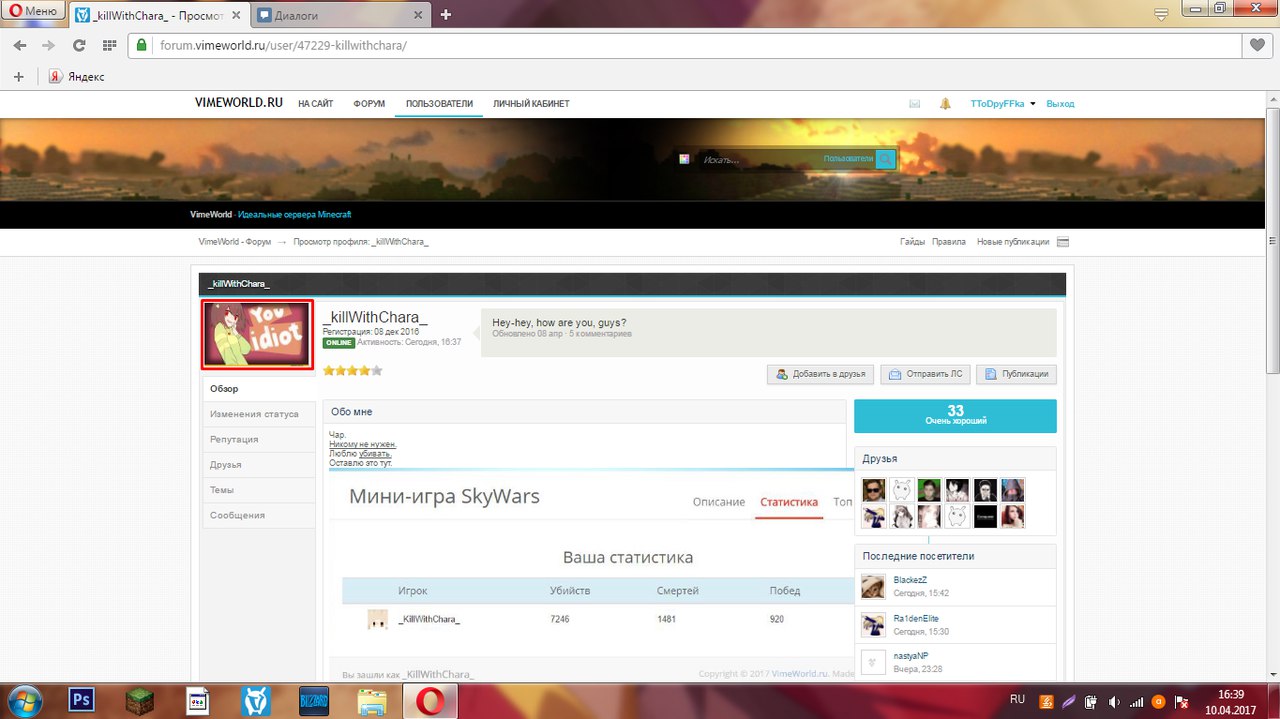This screenshot has width=1280, height=719.
Task: Click the VIMEWORLD.RU site logo
Action: 239,103
